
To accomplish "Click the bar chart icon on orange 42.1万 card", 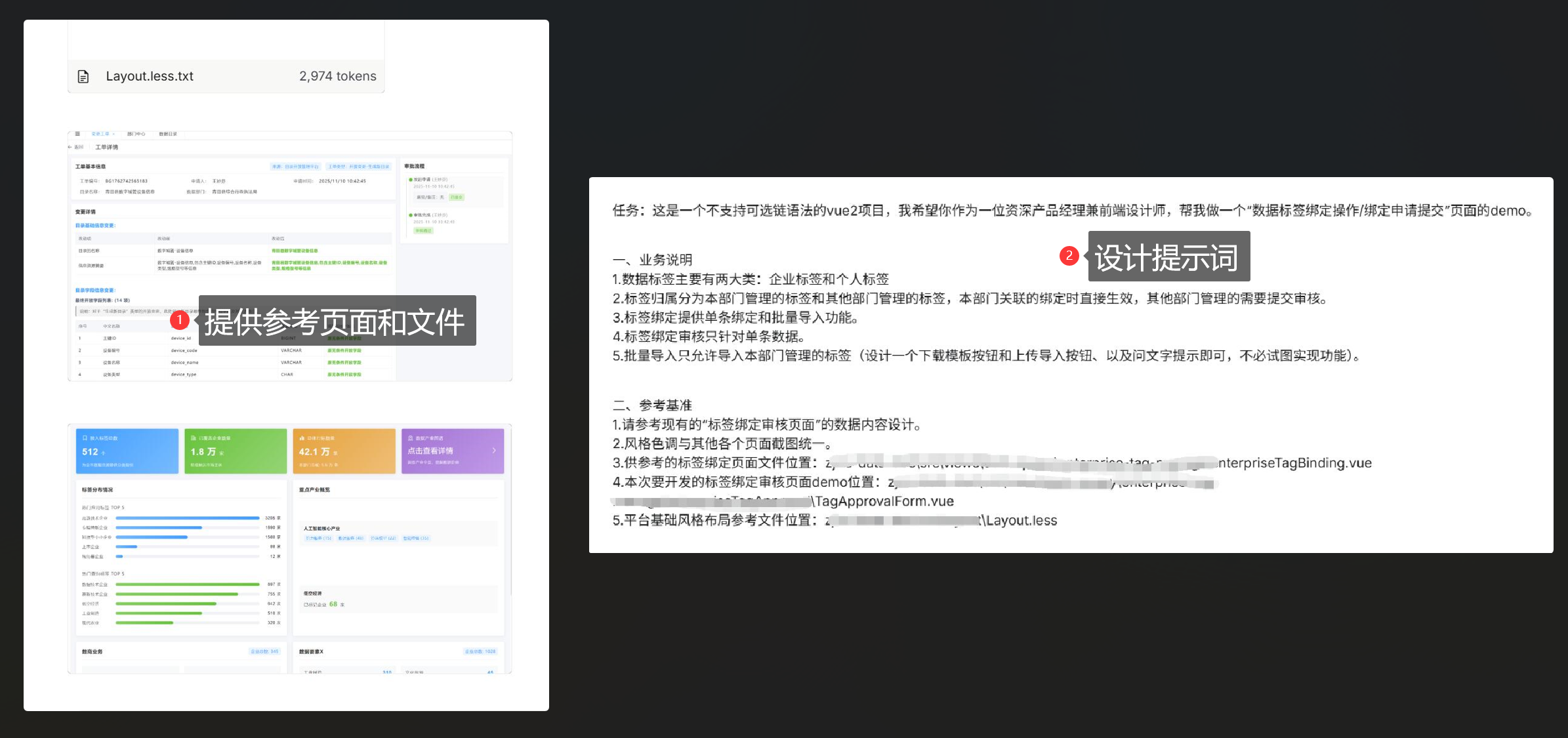I will [x=302, y=438].
